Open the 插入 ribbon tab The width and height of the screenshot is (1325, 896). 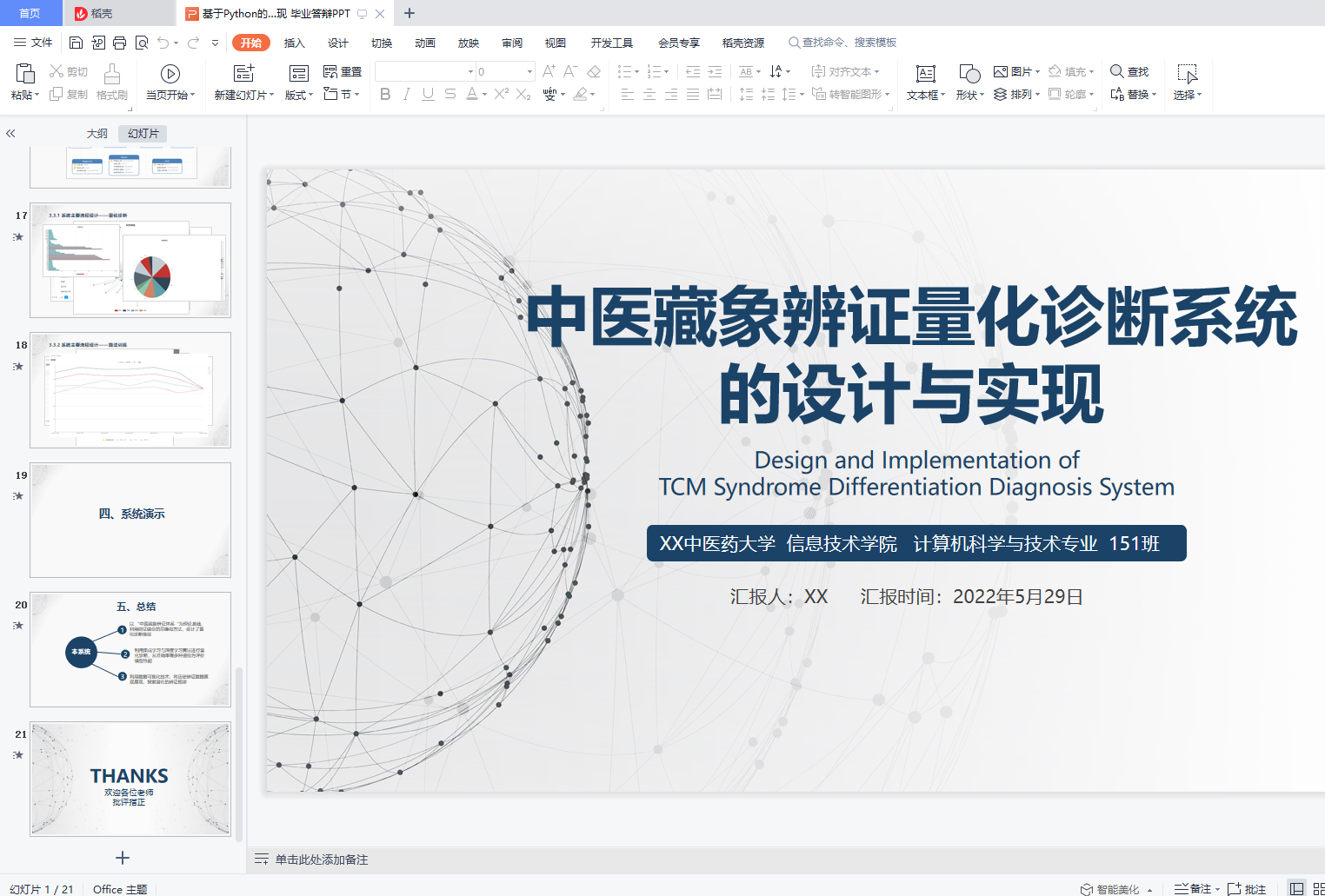coord(295,43)
